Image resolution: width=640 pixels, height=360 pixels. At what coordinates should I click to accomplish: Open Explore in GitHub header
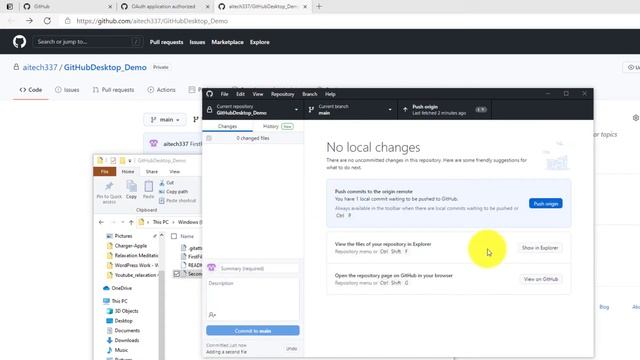(260, 42)
